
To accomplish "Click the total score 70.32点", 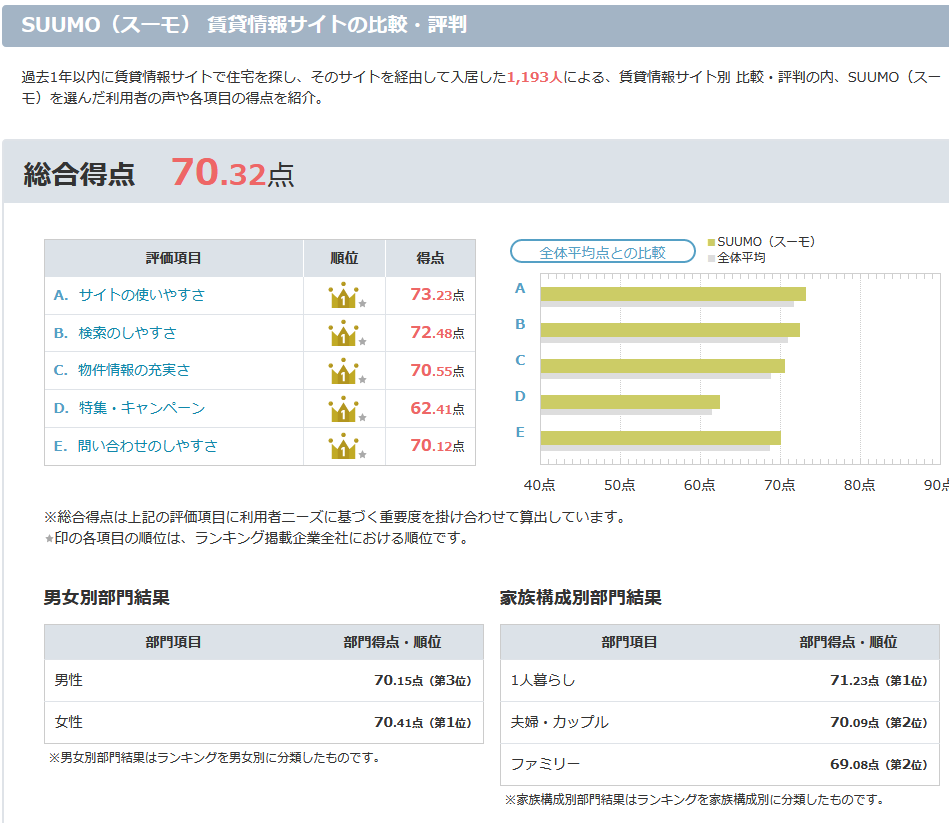I will pos(232,172).
